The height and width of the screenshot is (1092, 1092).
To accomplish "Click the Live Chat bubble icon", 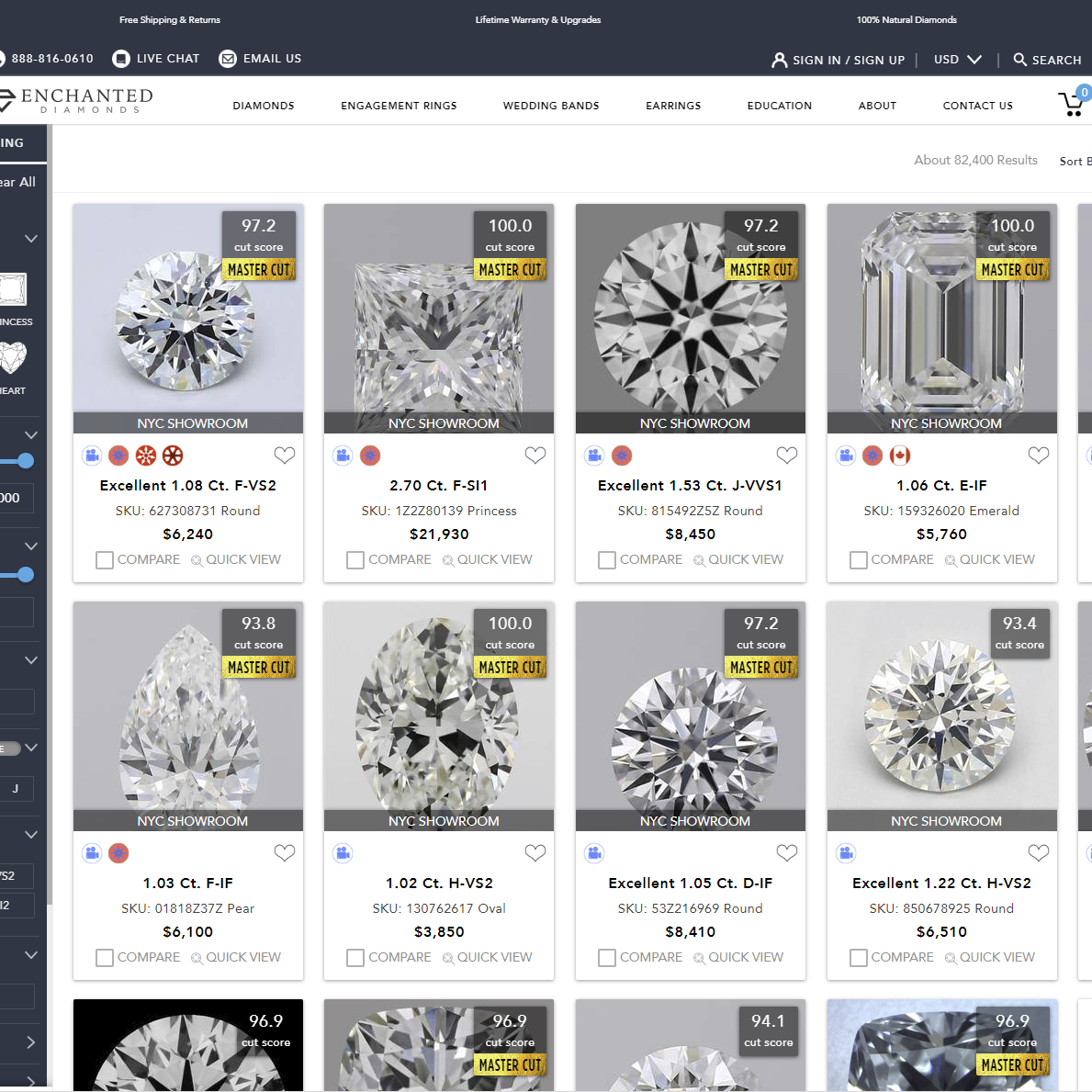I will tap(120, 59).
